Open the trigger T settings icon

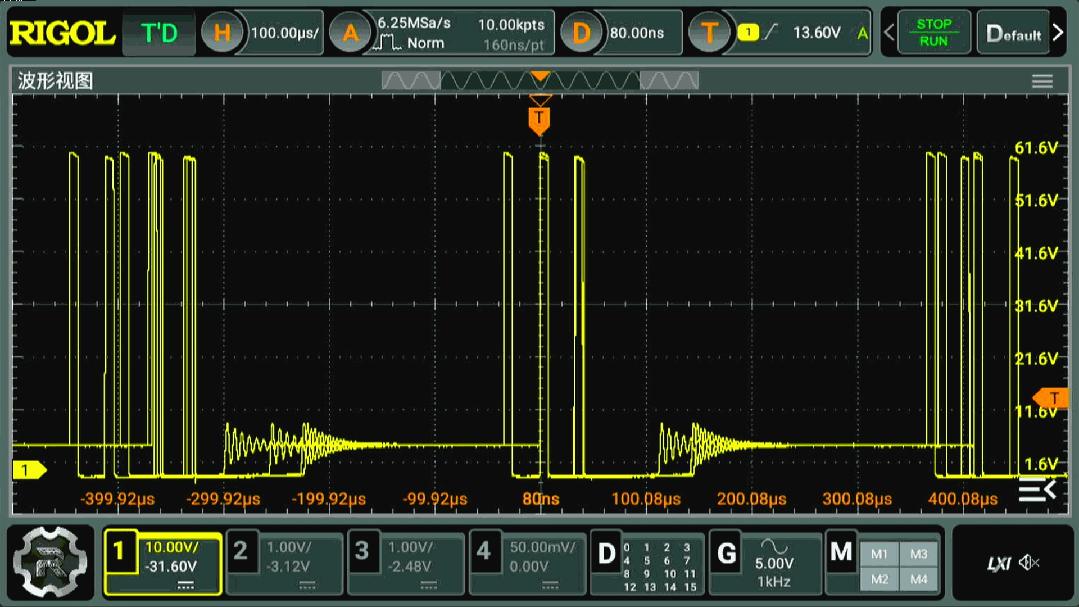coord(710,33)
